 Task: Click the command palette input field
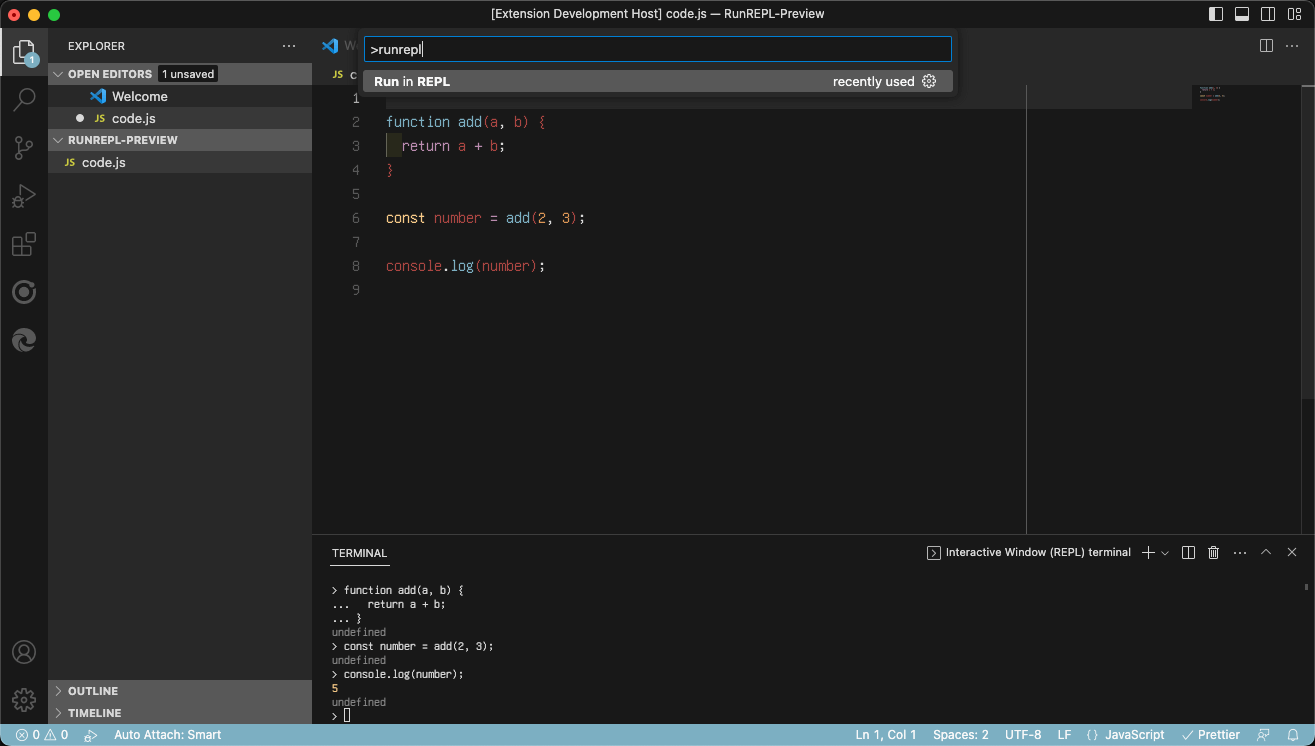(x=658, y=49)
